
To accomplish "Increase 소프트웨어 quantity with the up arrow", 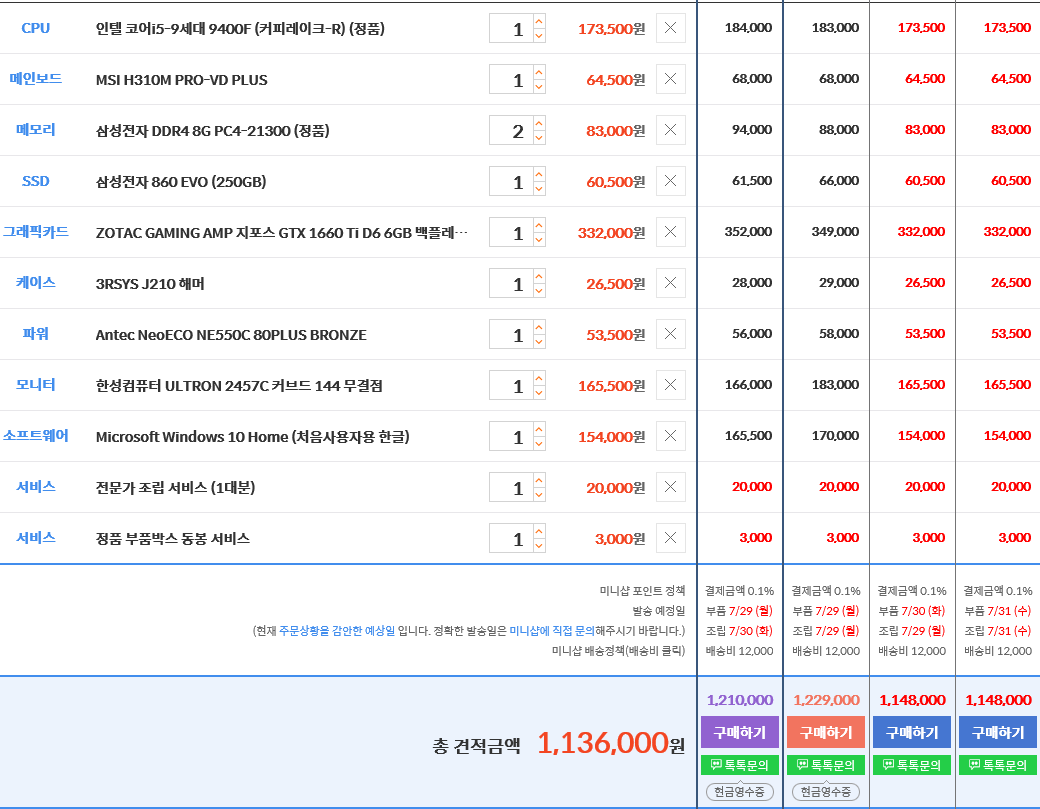I will [539, 429].
